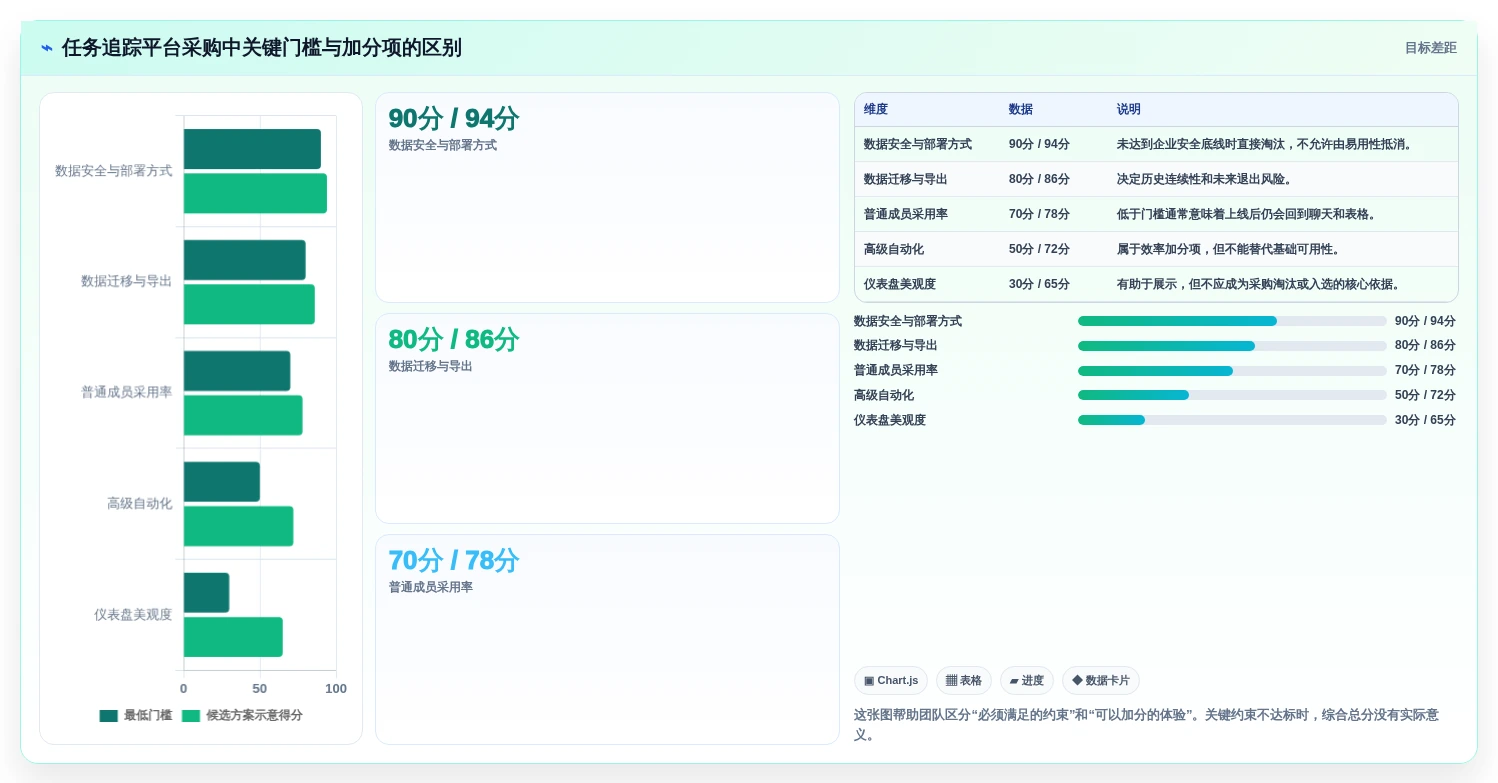Click the dark 最低门槛 bar for 普通成员采用率
The height and width of the screenshot is (783, 1498).
click(x=237, y=371)
